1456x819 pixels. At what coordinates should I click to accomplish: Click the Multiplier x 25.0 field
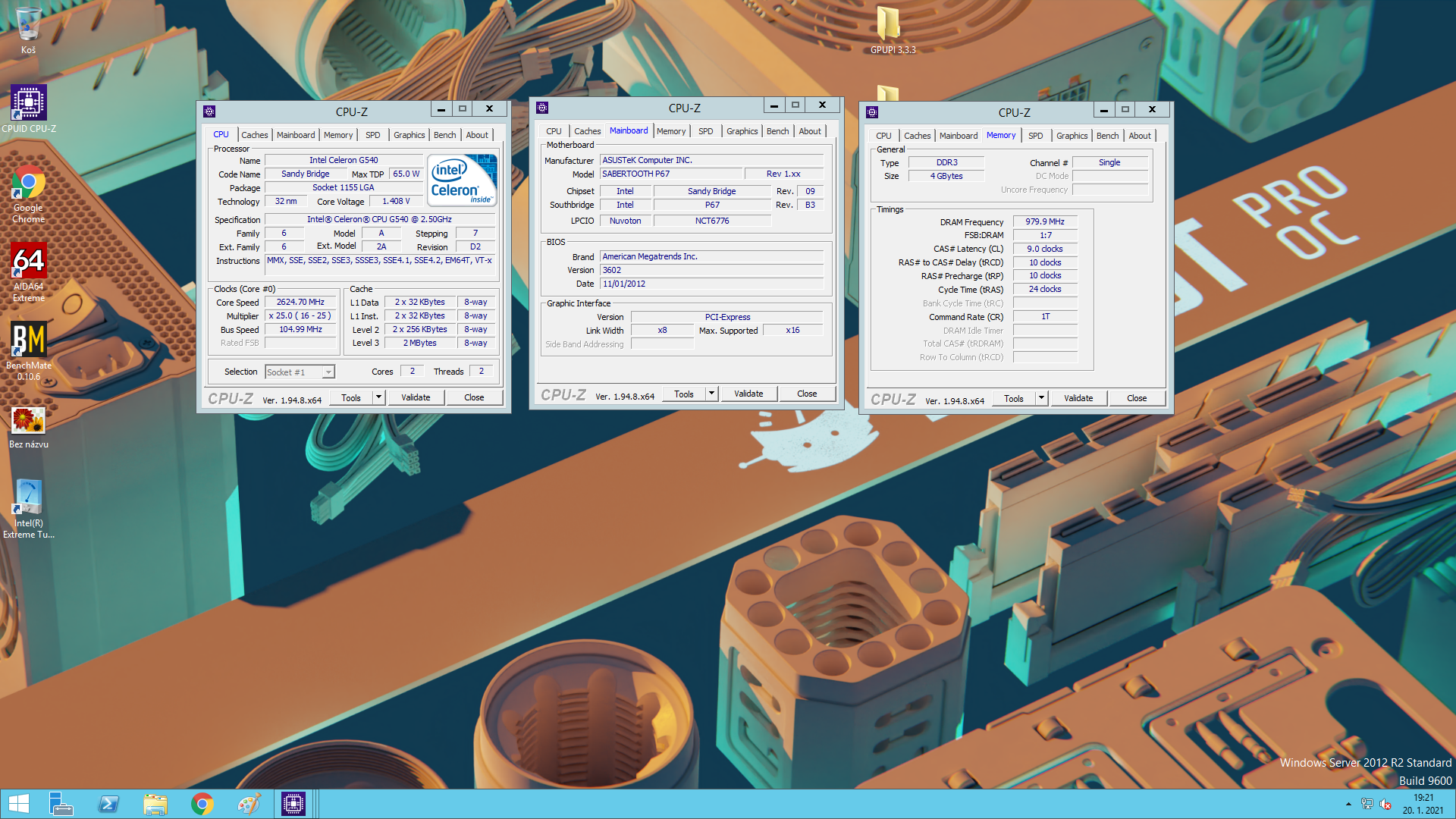300,315
